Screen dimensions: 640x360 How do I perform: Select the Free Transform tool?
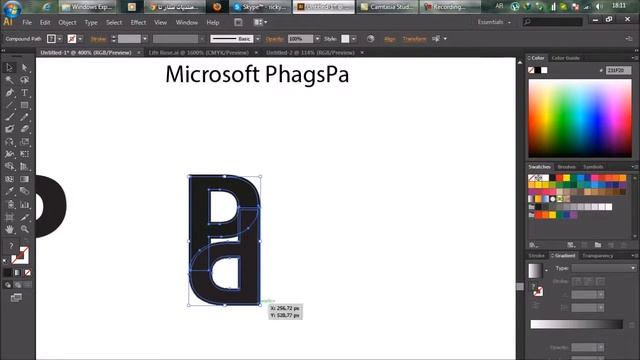click(x=24, y=154)
